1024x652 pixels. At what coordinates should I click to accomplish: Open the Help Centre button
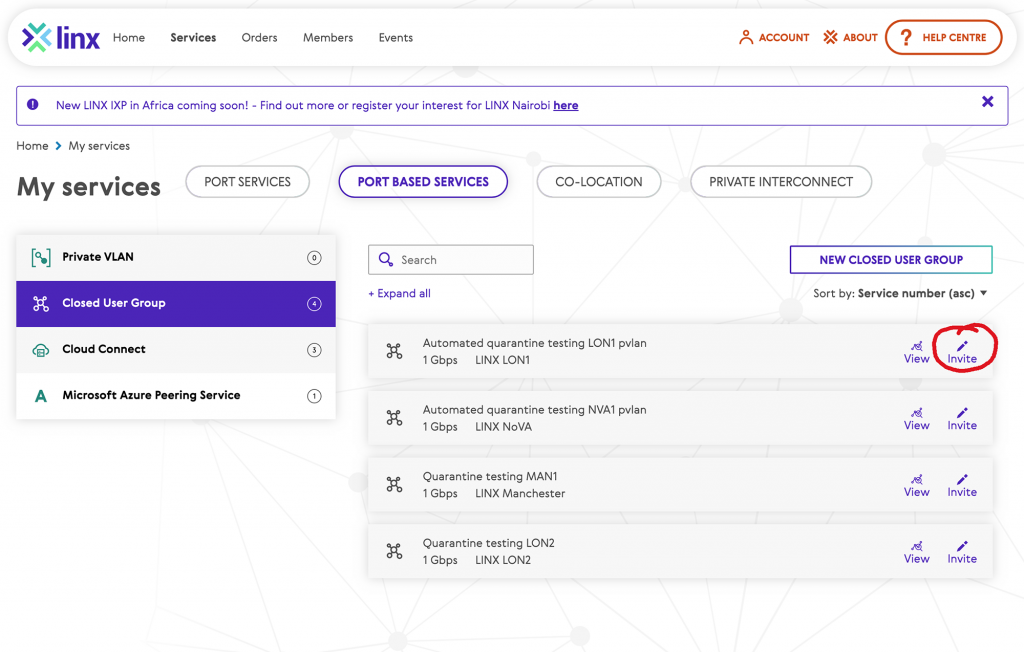(x=944, y=37)
